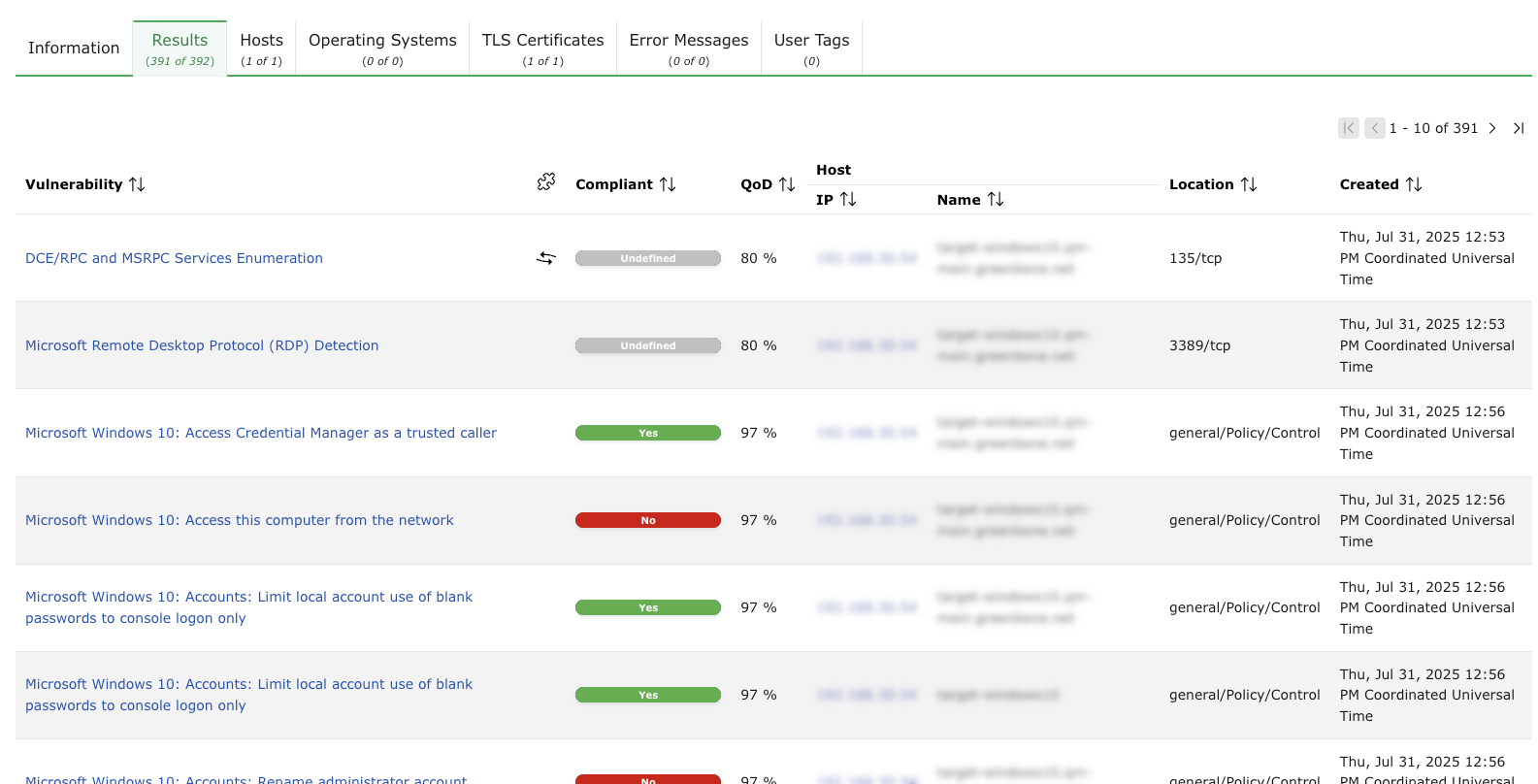Open the Operating Systems tab
The width and height of the screenshot is (1538, 784).
(x=382, y=49)
